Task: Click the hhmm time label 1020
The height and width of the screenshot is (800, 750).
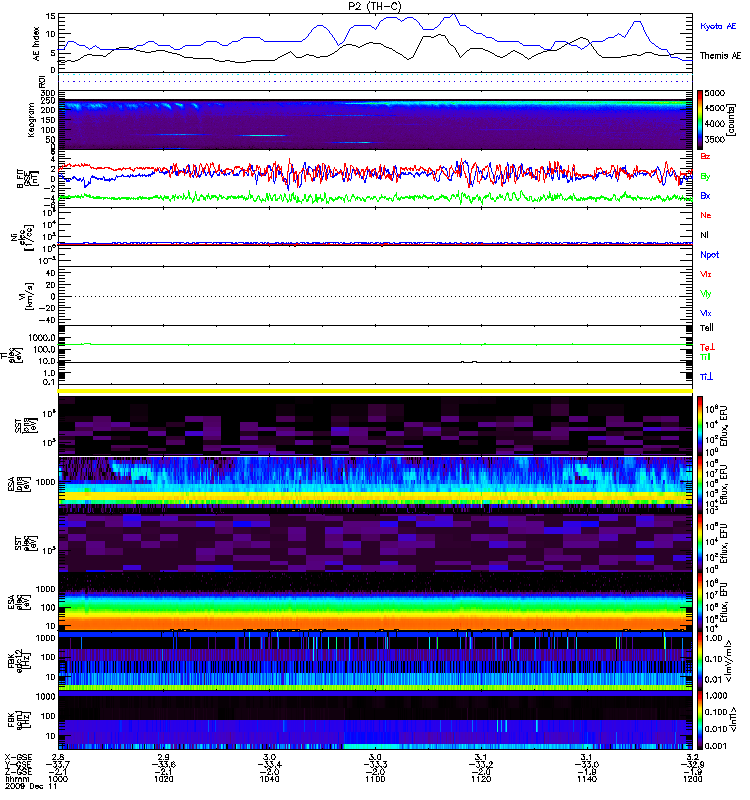Action: (163, 779)
